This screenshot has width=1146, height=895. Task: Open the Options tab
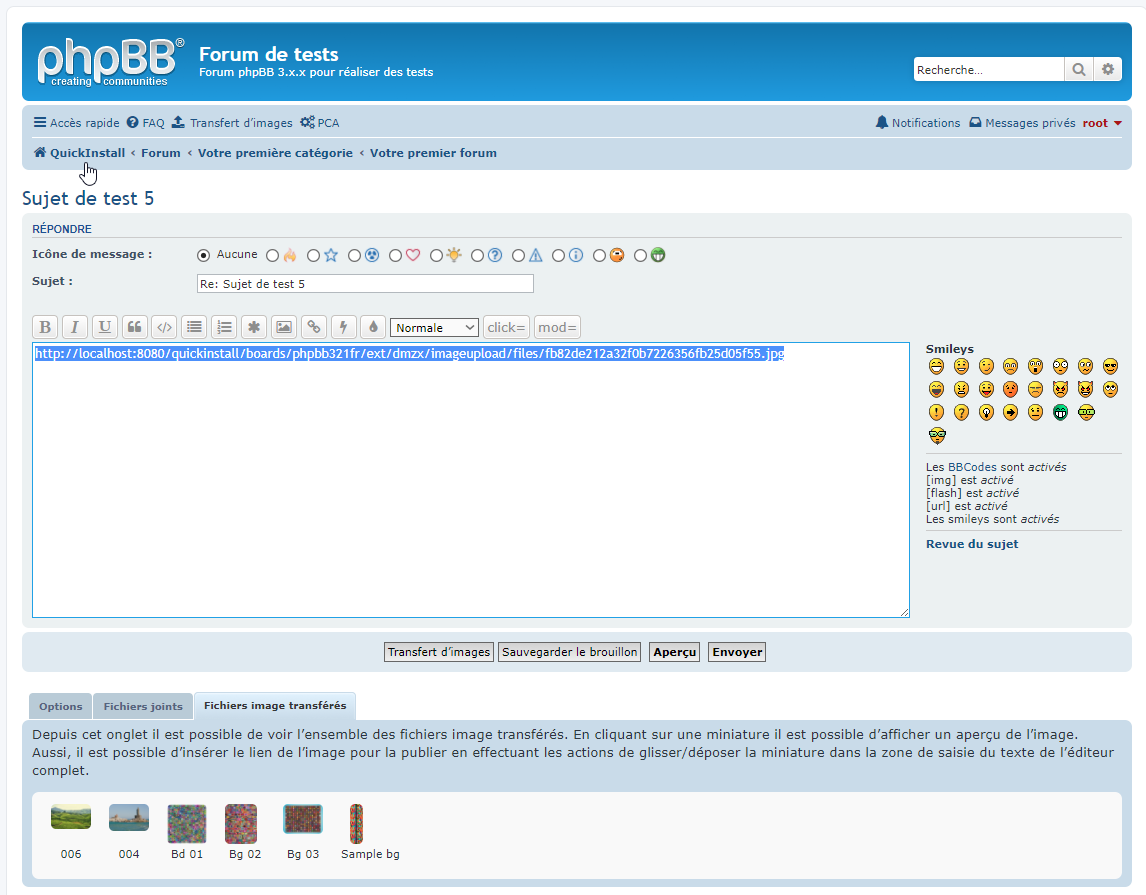[x=61, y=706]
